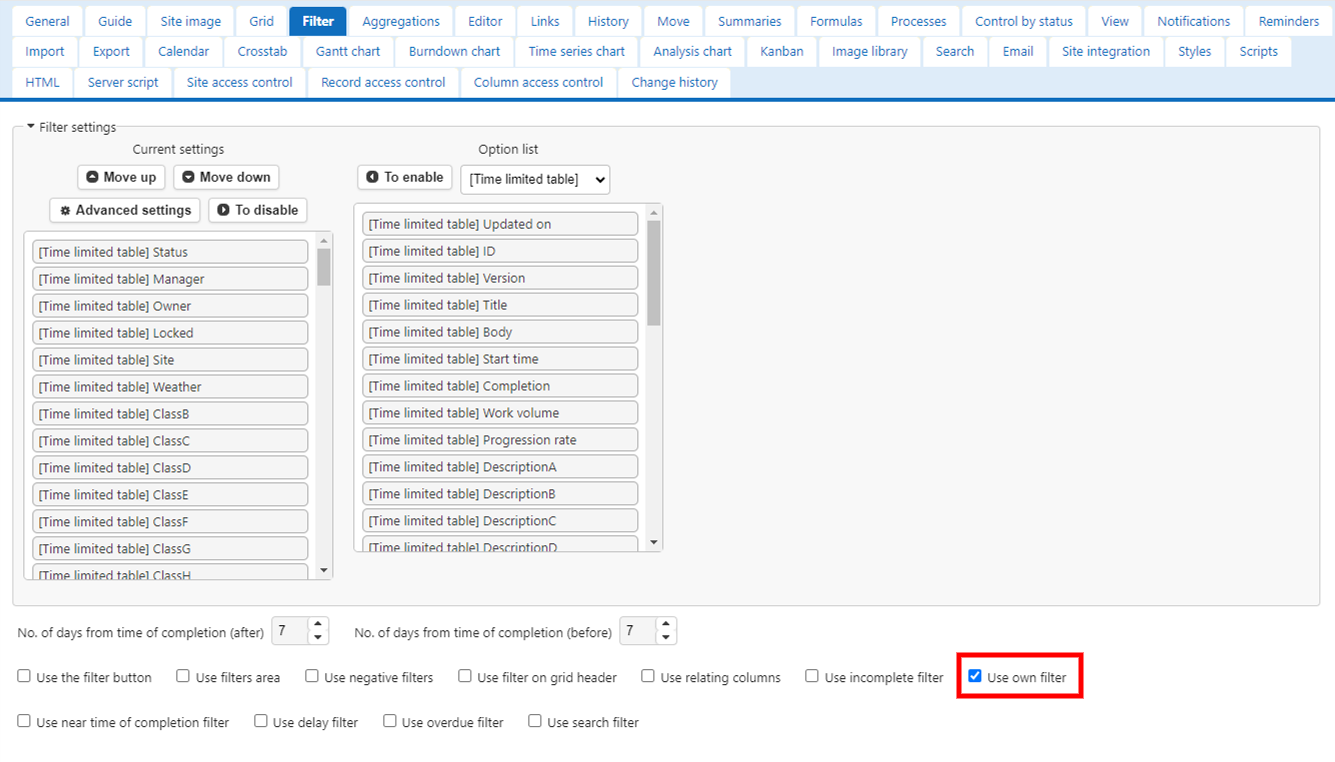
Task: Enable Use near time of completion filter
Action: [x=24, y=721]
